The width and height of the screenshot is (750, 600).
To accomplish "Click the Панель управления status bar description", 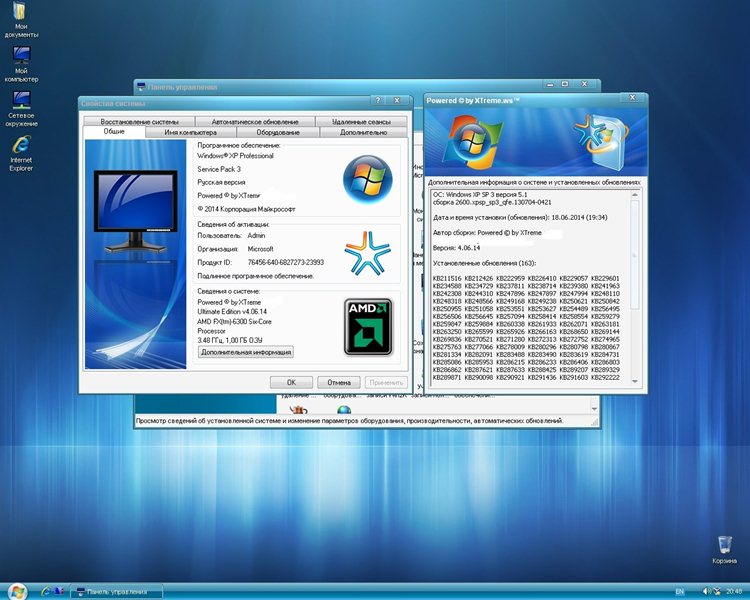I will pos(350,421).
